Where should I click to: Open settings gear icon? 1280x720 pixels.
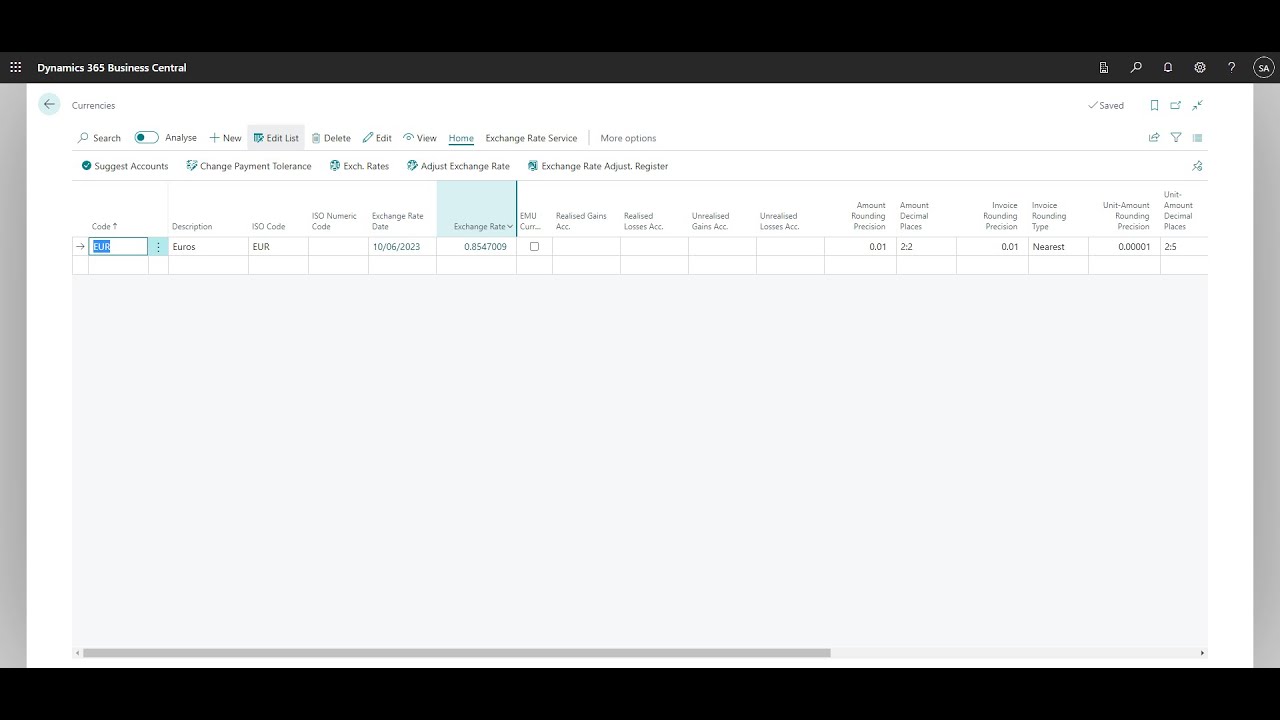(1200, 68)
